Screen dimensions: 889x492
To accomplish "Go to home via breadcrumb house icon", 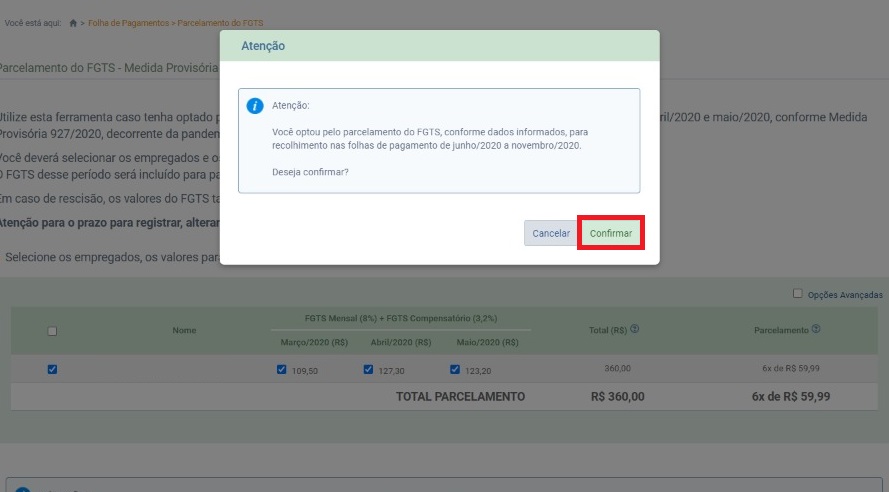I will tap(73, 22).
